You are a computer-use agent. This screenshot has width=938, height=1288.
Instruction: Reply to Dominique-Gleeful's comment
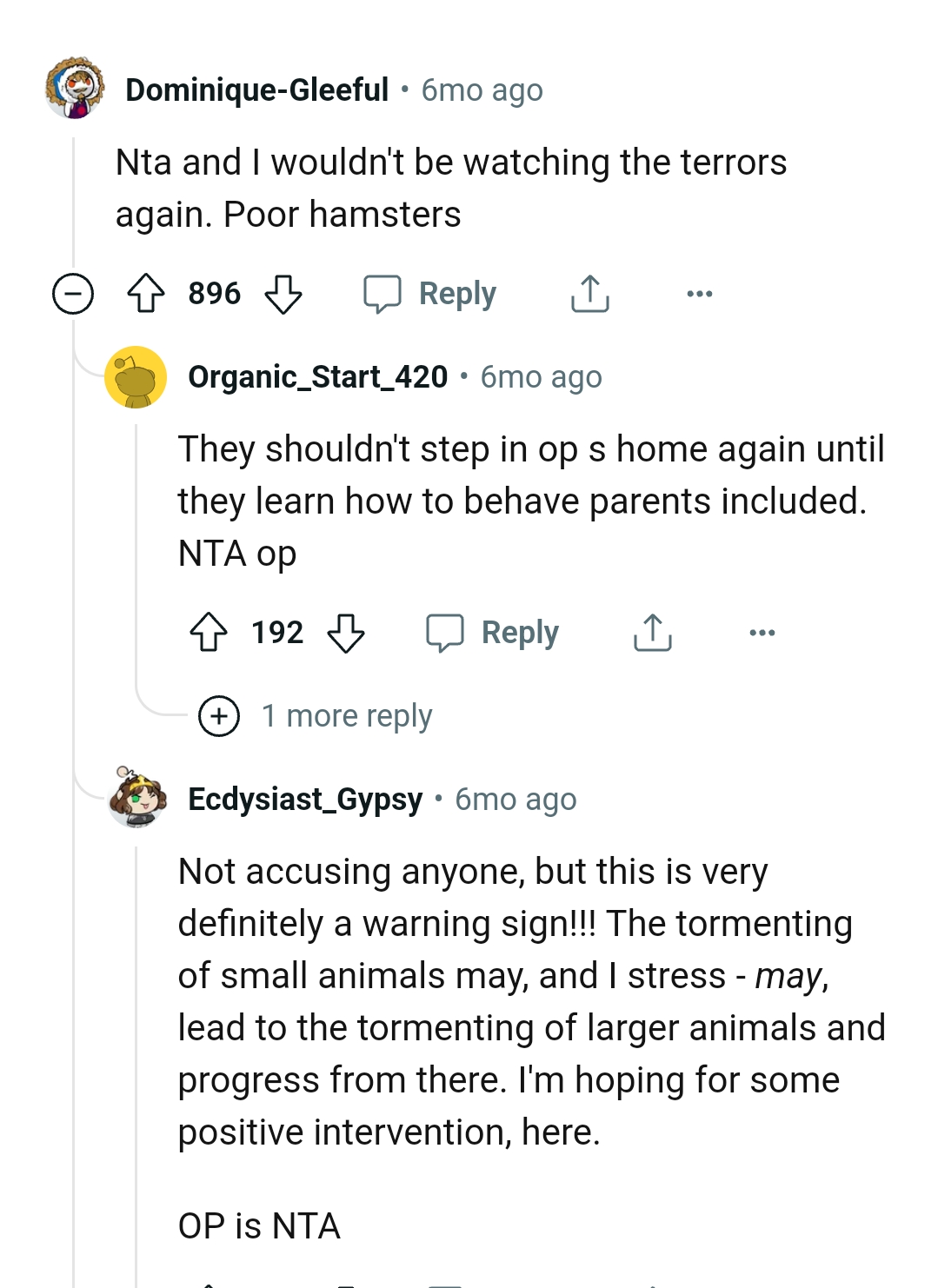(x=430, y=293)
